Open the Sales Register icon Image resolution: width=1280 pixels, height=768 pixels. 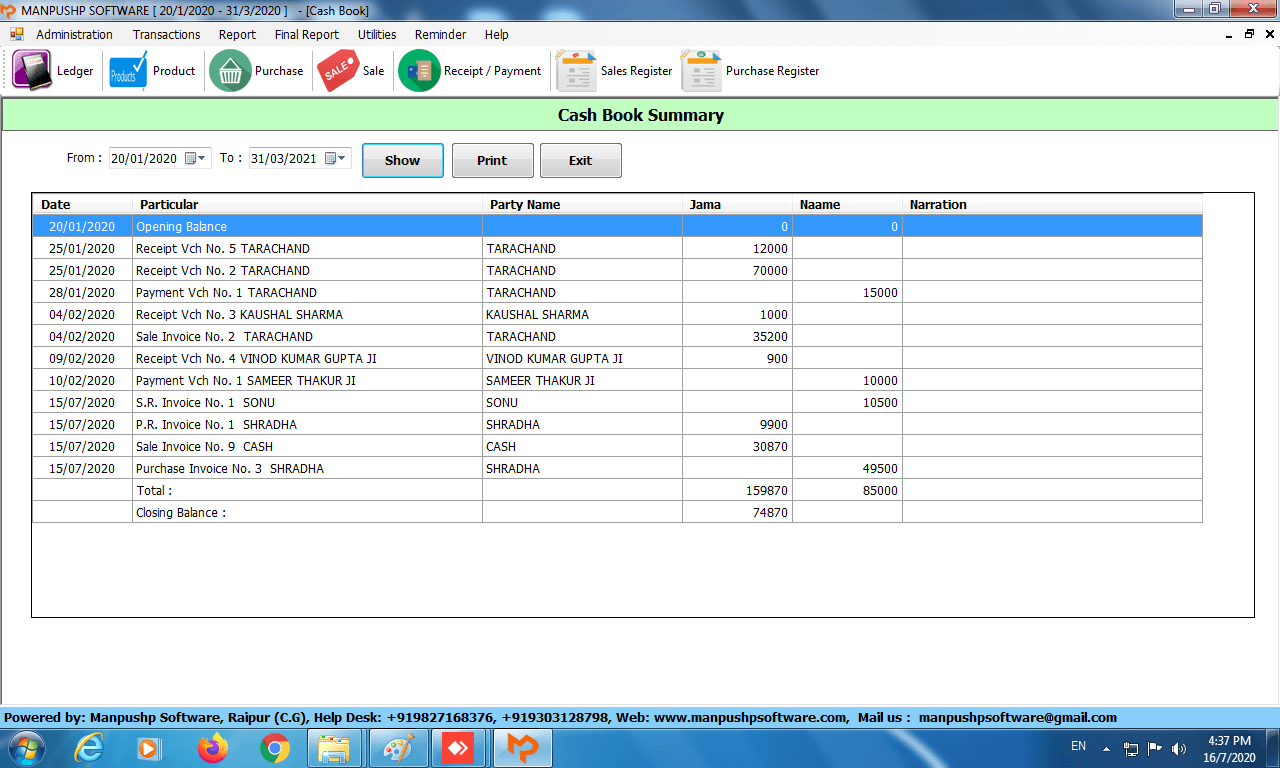[x=575, y=71]
